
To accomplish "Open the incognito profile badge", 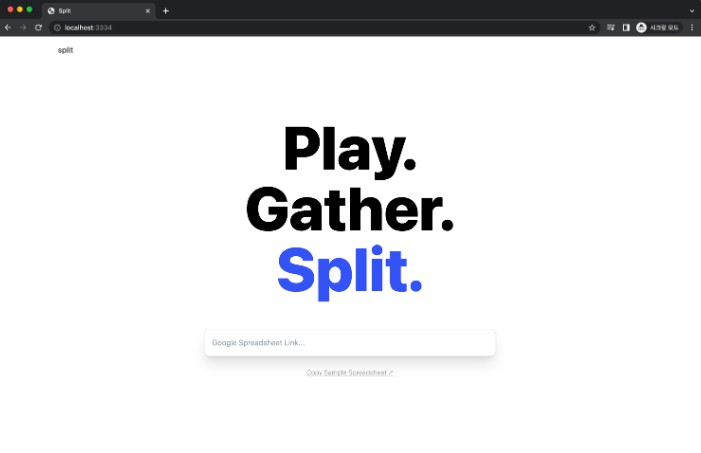I will click(658, 28).
